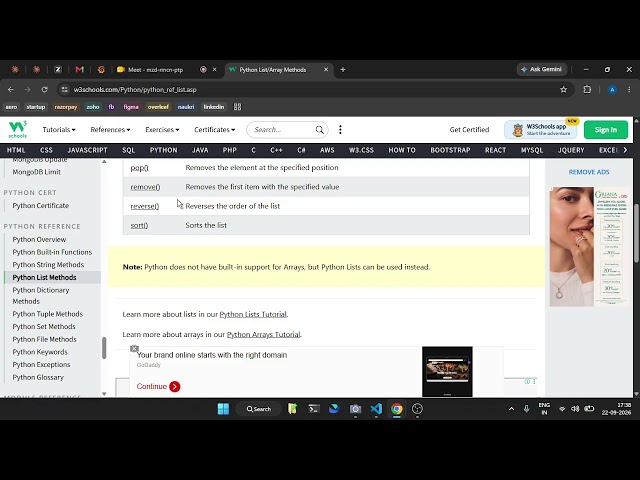Click inside the W3Schools search field
This screenshot has width=640, height=480.
[284, 130]
